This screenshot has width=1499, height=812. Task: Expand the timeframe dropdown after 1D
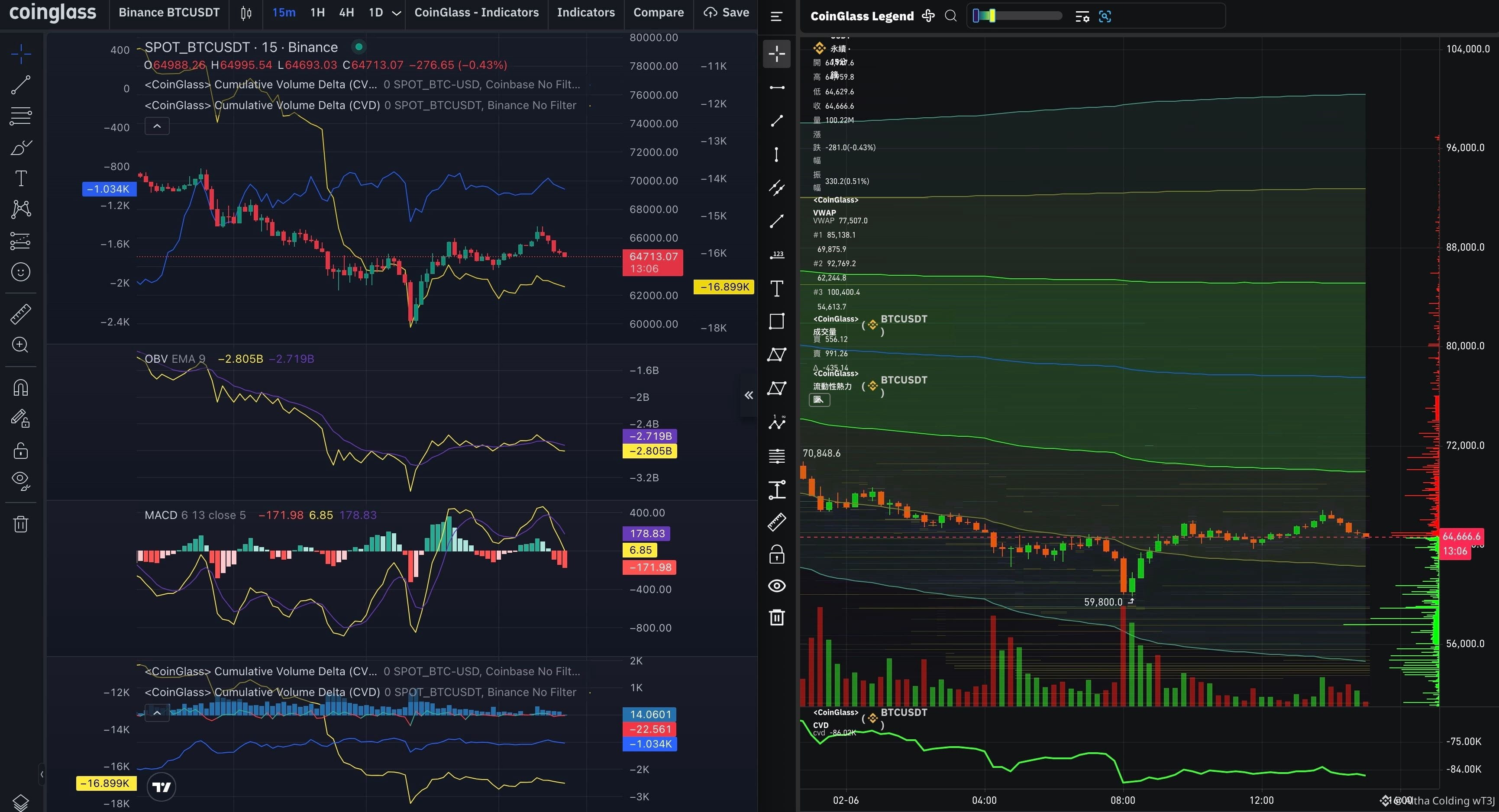point(397,13)
